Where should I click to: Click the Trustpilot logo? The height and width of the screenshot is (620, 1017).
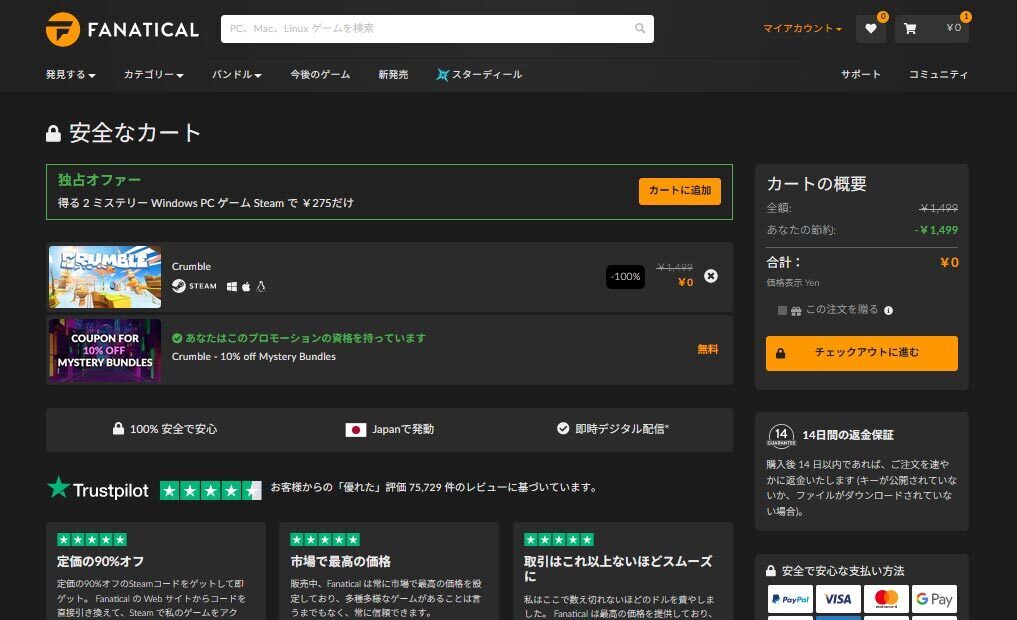(x=98, y=488)
